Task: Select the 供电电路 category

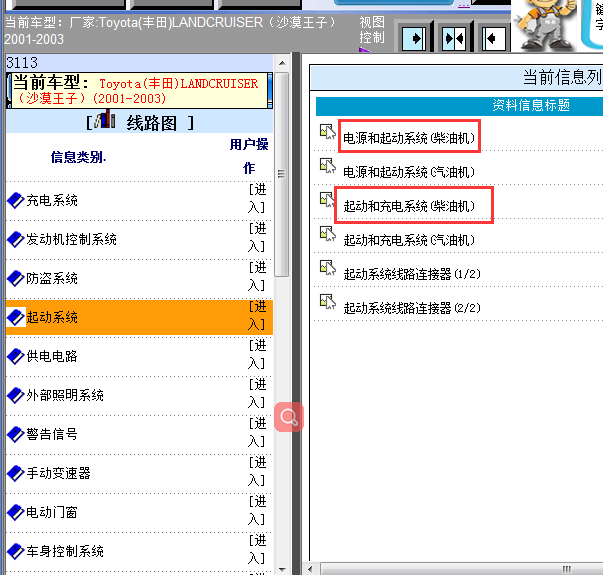Action: point(52,356)
